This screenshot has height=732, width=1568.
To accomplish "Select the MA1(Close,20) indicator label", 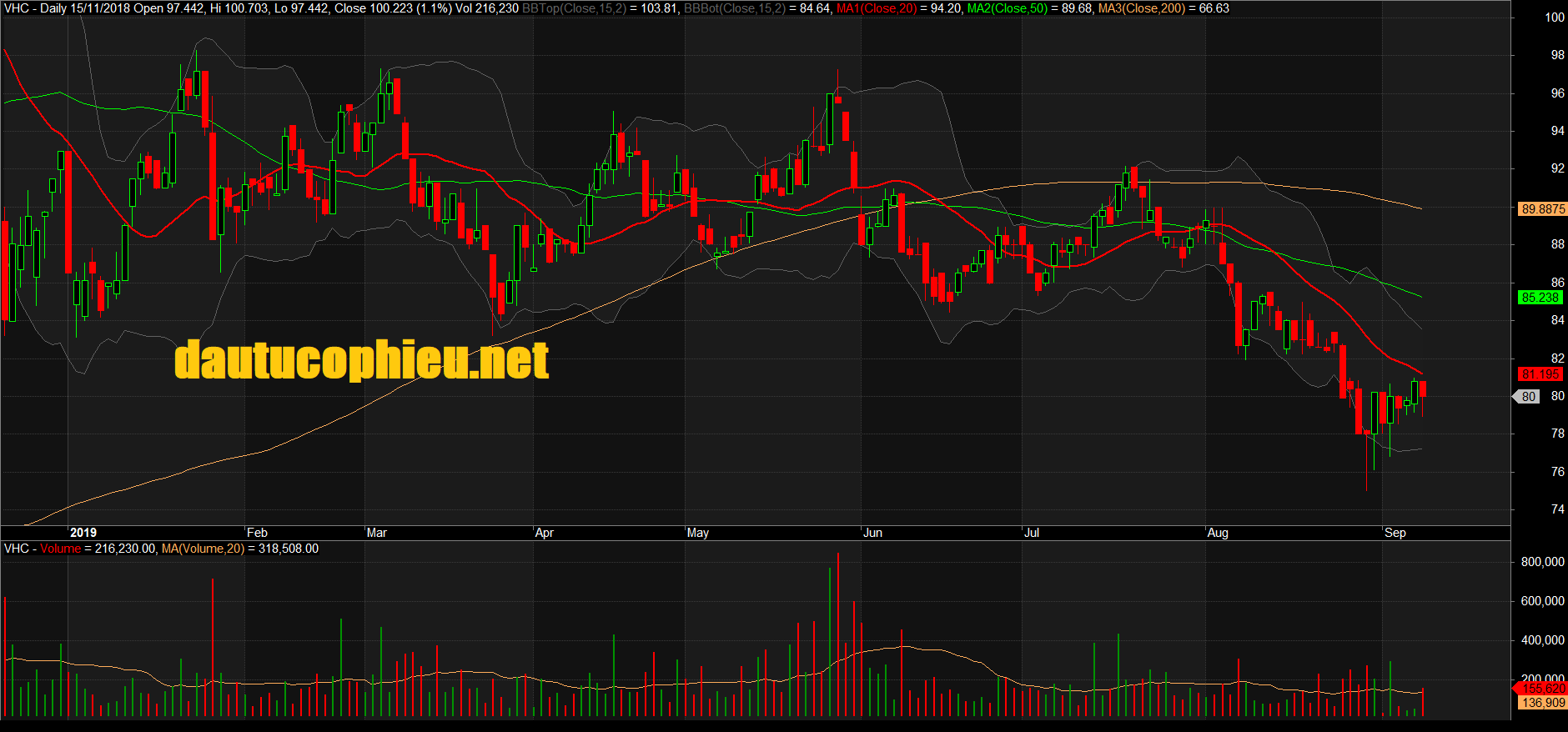I will click(876, 8).
